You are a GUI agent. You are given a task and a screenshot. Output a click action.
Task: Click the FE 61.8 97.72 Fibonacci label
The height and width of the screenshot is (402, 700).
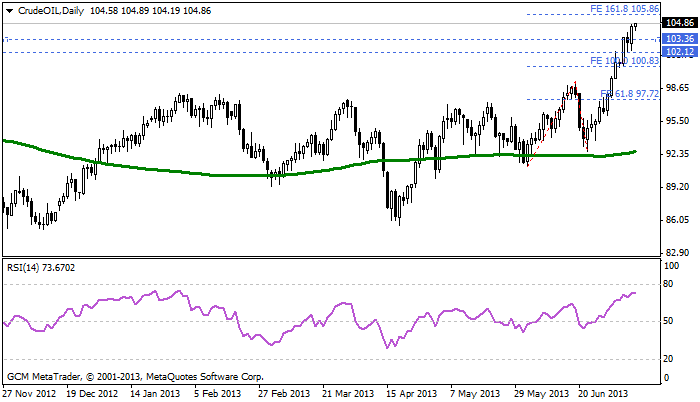[629, 93]
